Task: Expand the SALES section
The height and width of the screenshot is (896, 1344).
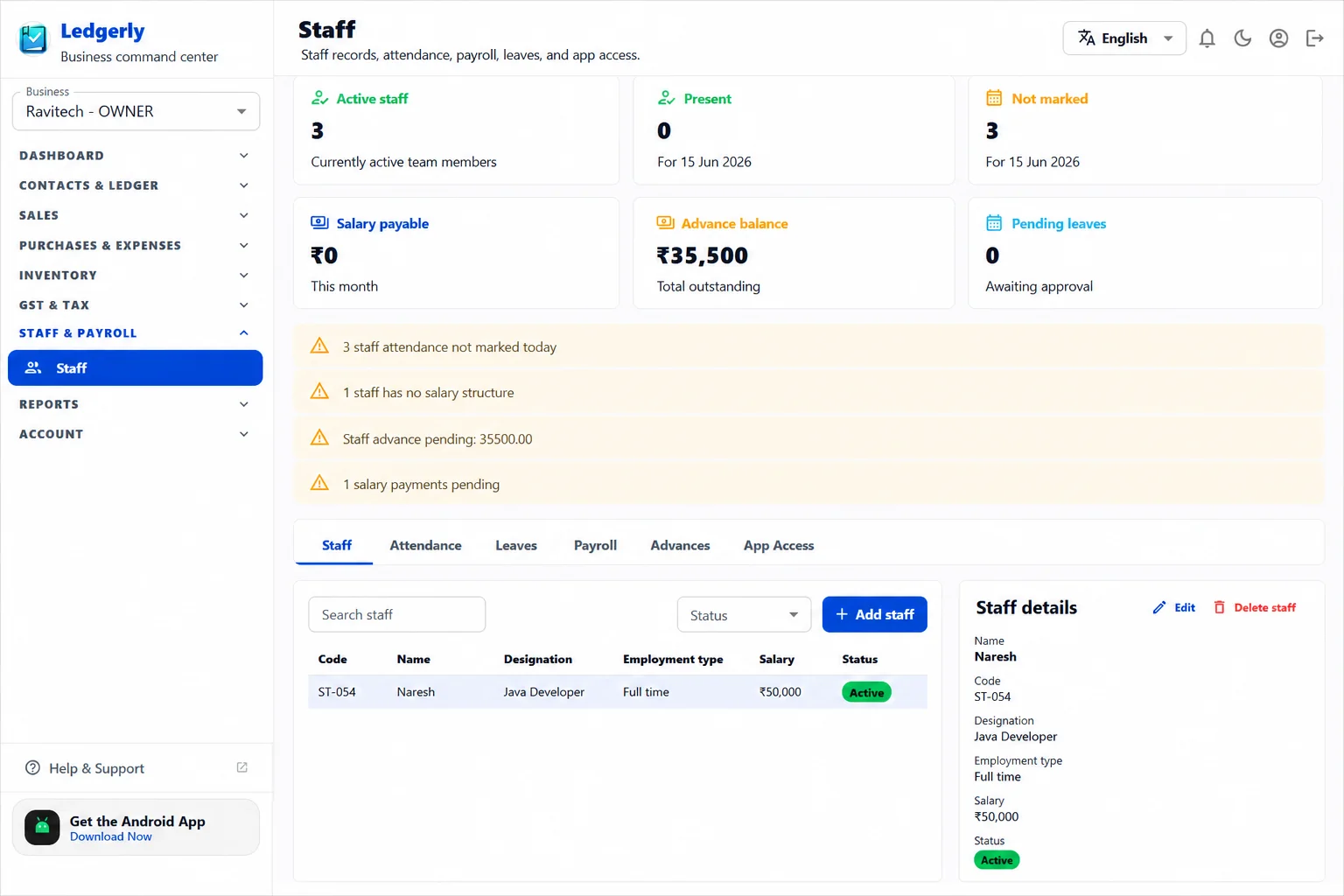Action: 135,215
